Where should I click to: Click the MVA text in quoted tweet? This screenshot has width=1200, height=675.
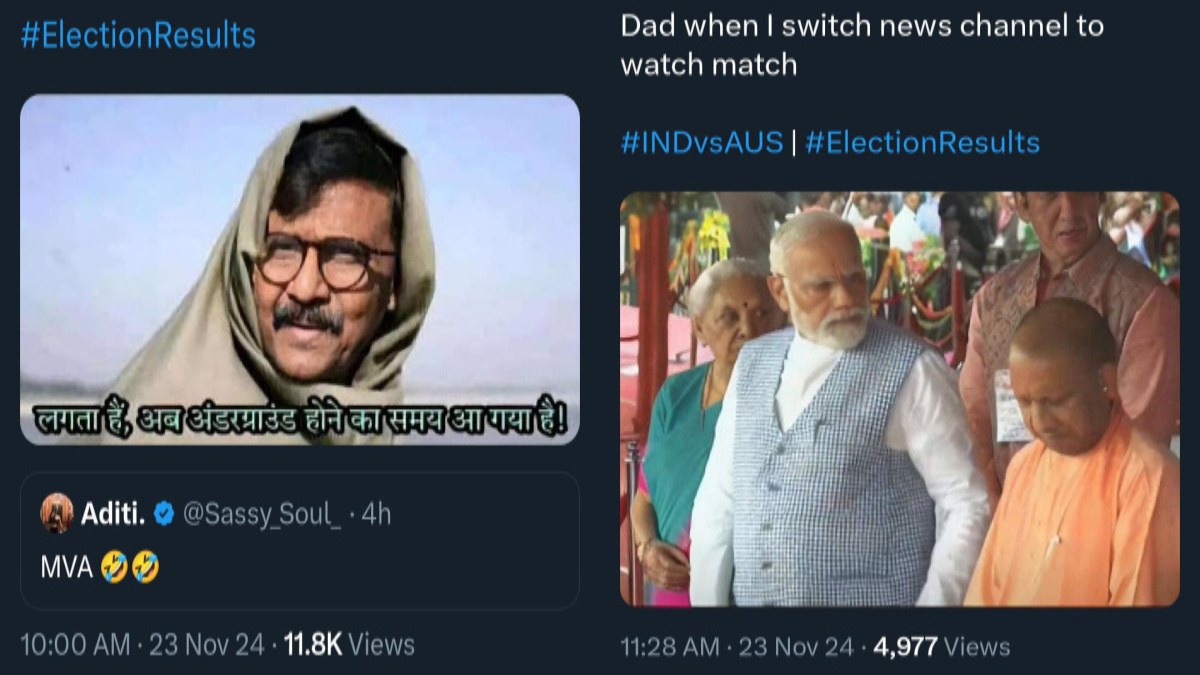point(66,568)
